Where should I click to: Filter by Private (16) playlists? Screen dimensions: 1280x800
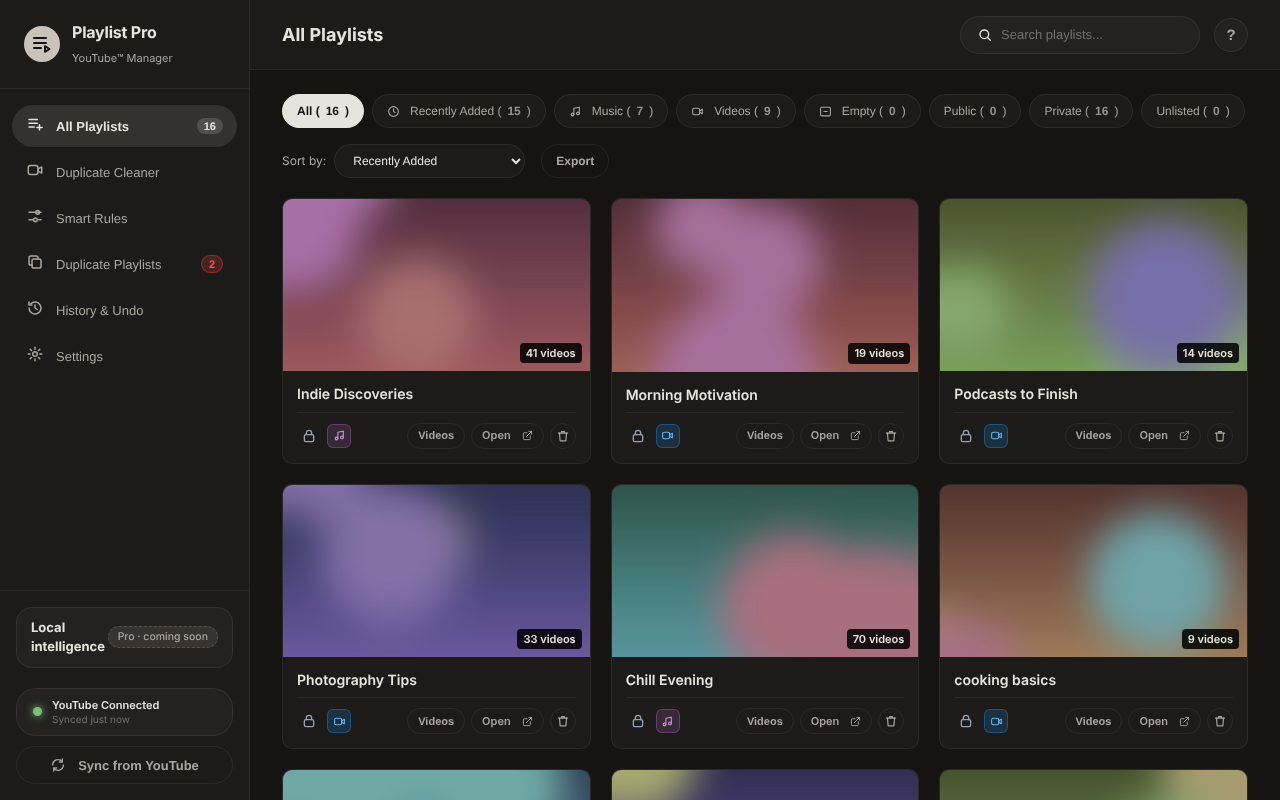coord(1081,111)
